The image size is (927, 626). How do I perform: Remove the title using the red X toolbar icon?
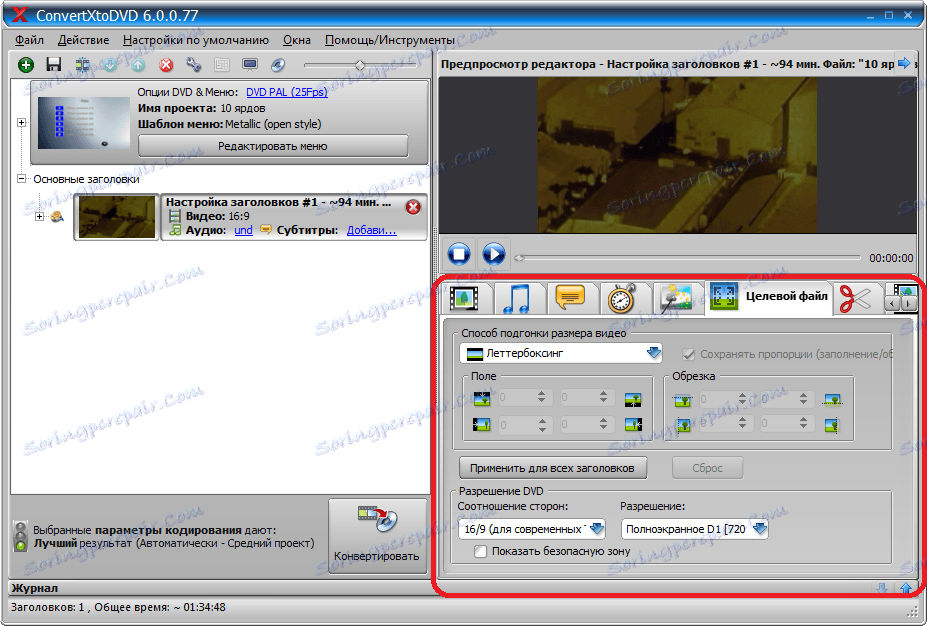tap(166, 65)
